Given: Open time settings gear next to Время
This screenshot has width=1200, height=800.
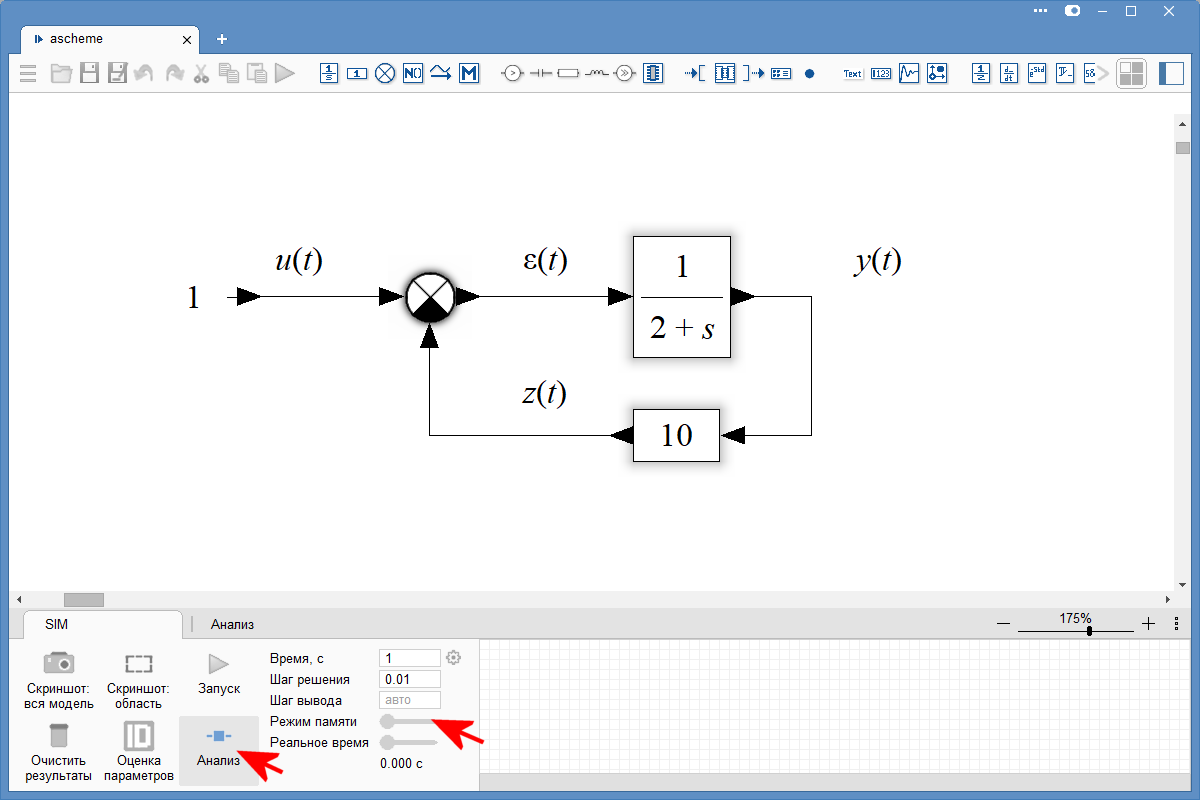Looking at the screenshot, I should 454,658.
